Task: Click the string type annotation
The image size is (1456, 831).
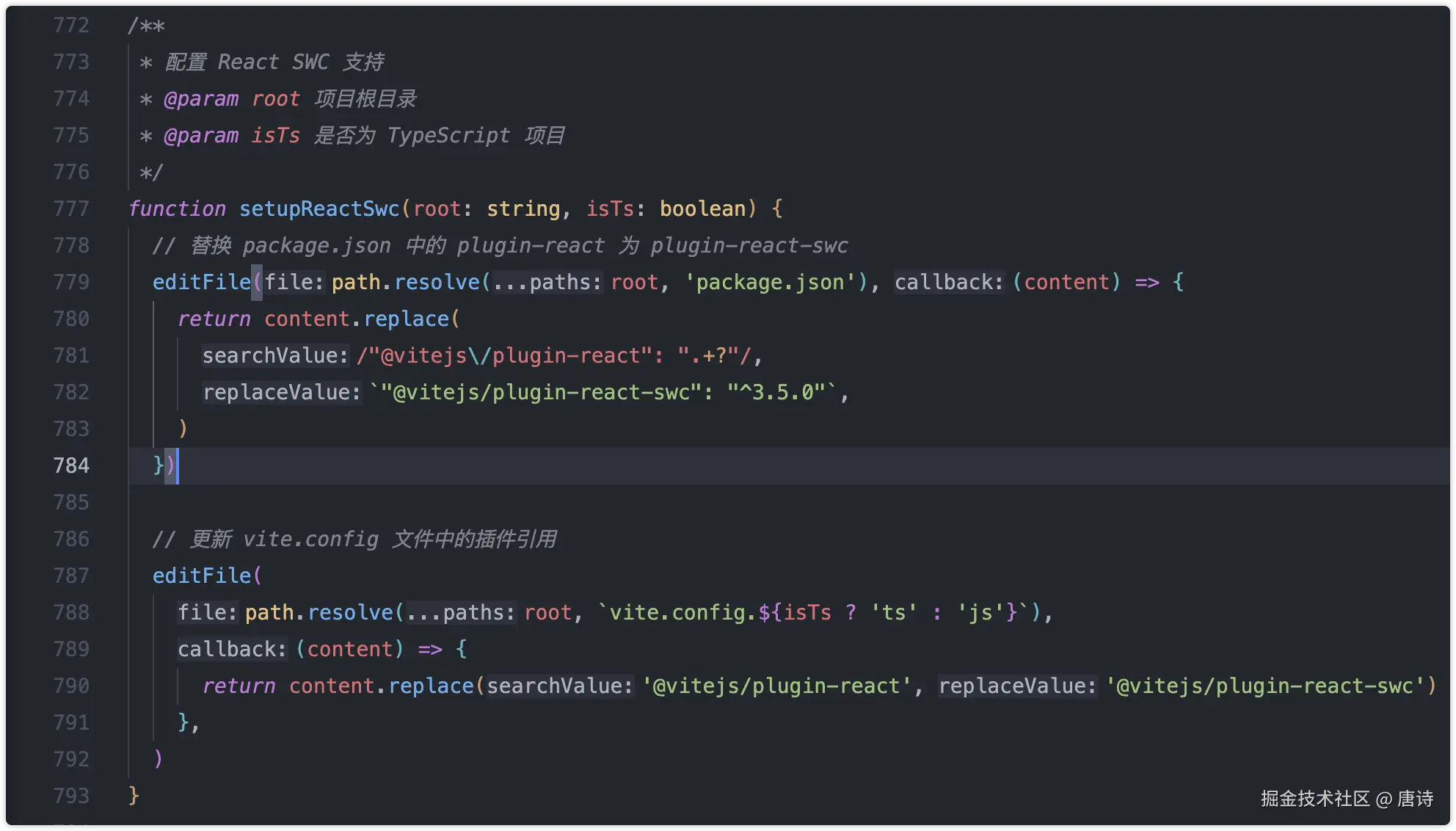Action: click(523, 209)
